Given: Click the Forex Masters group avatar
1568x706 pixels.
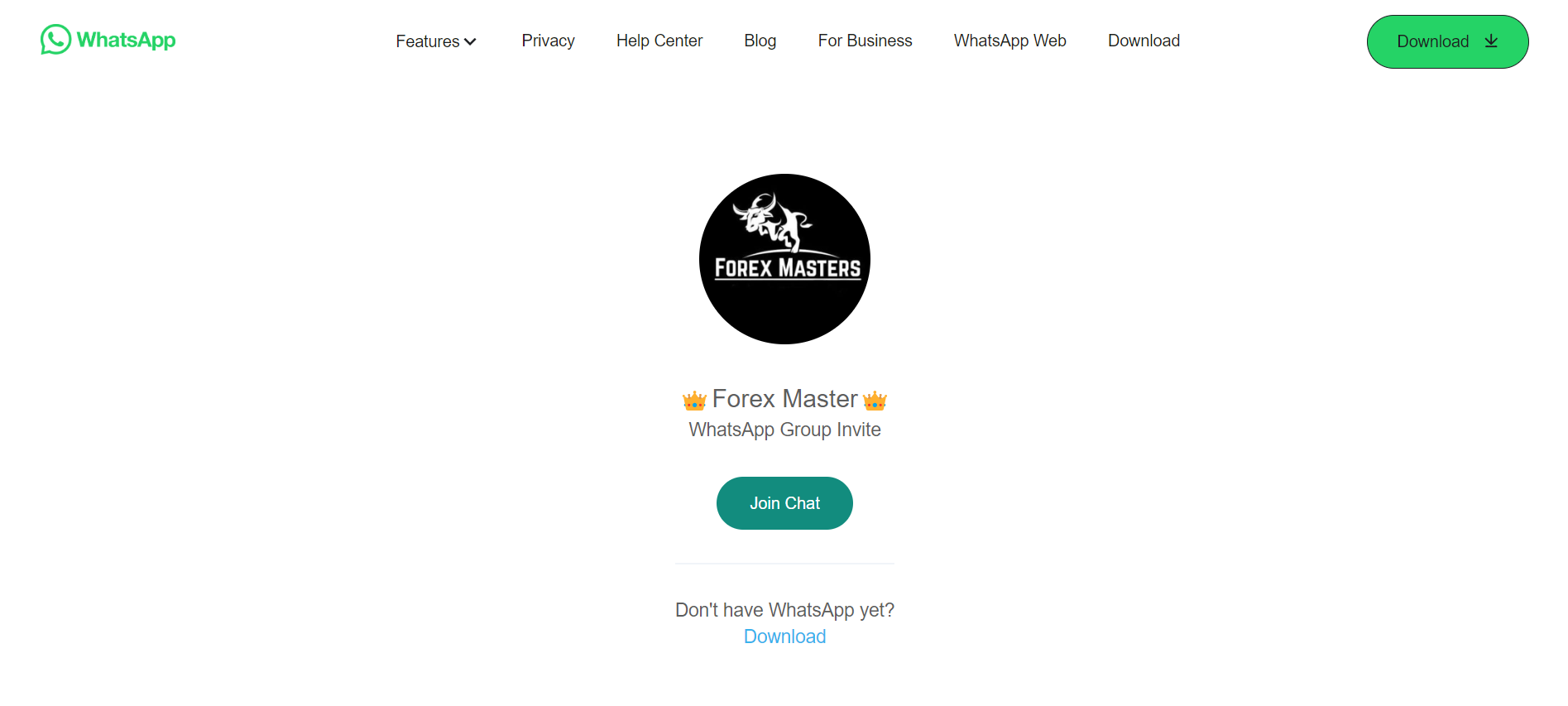Looking at the screenshot, I should (x=784, y=259).
